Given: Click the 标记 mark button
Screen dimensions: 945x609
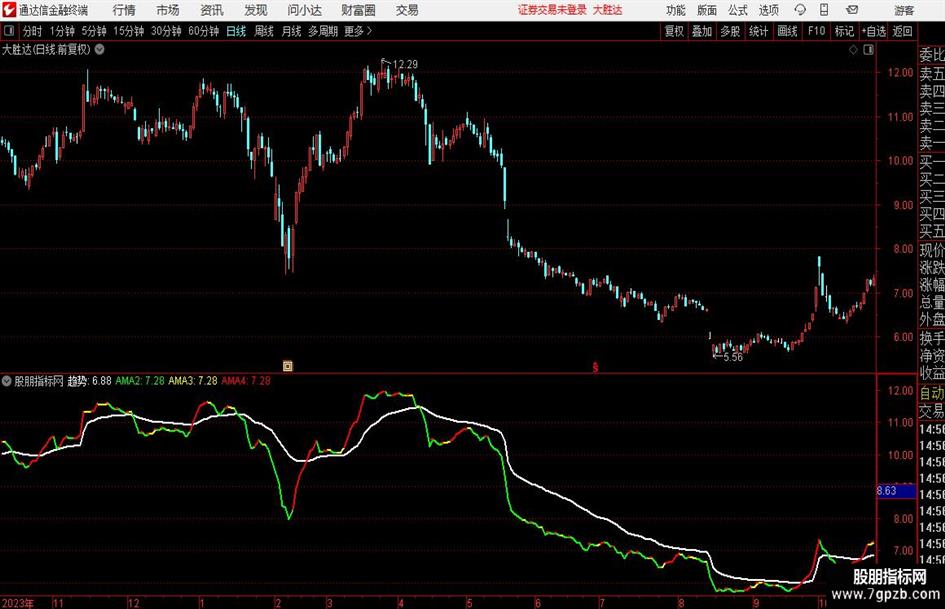Looking at the screenshot, I should coord(844,31).
